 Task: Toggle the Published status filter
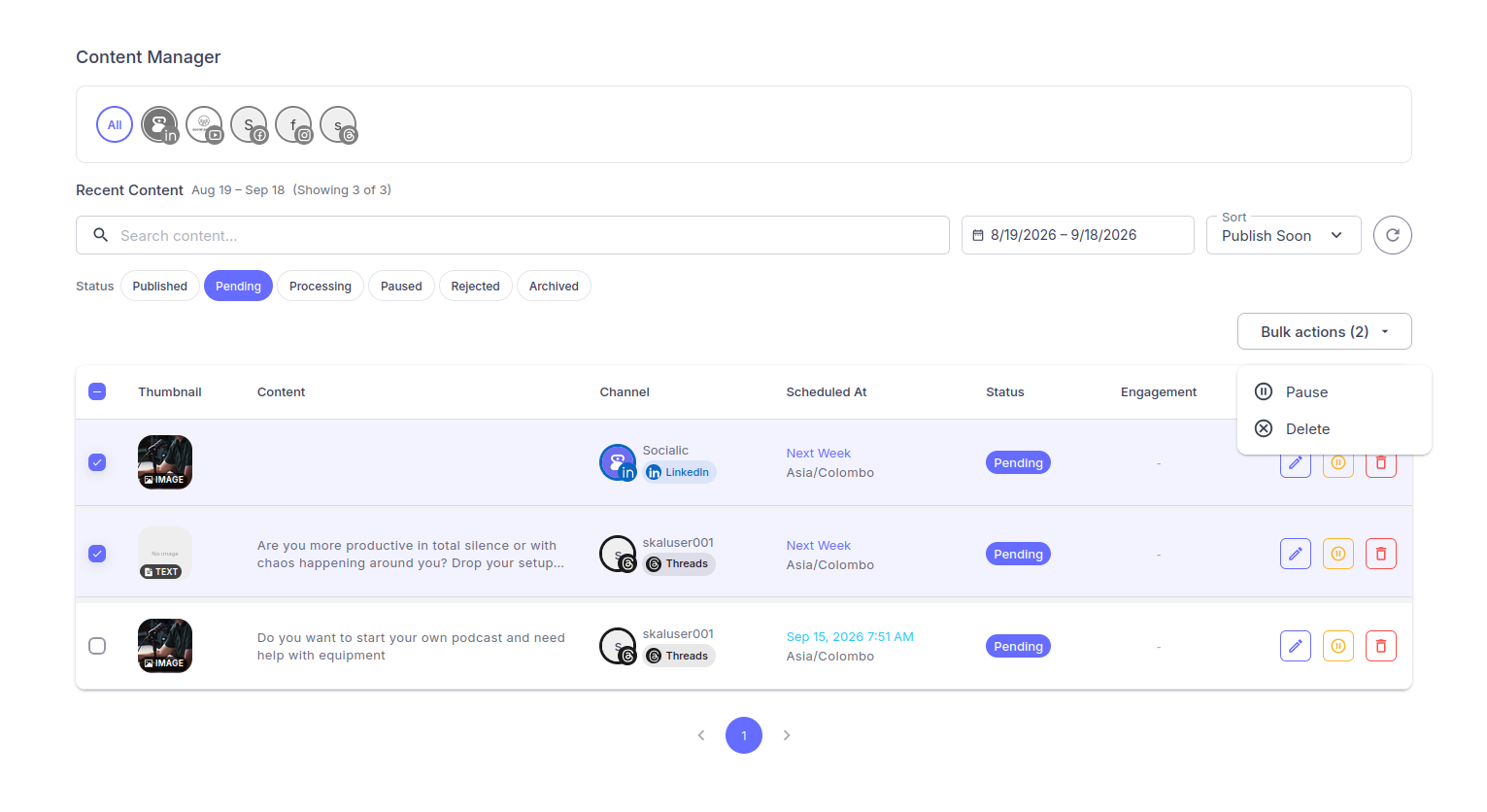(160, 286)
